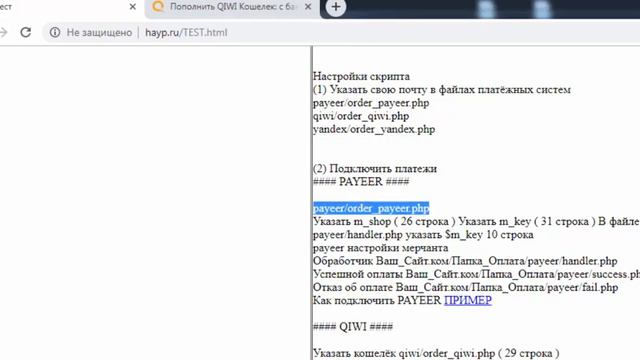640x360 pixels.
Task: Close the first browser tab
Action: (x=133, y=7)
